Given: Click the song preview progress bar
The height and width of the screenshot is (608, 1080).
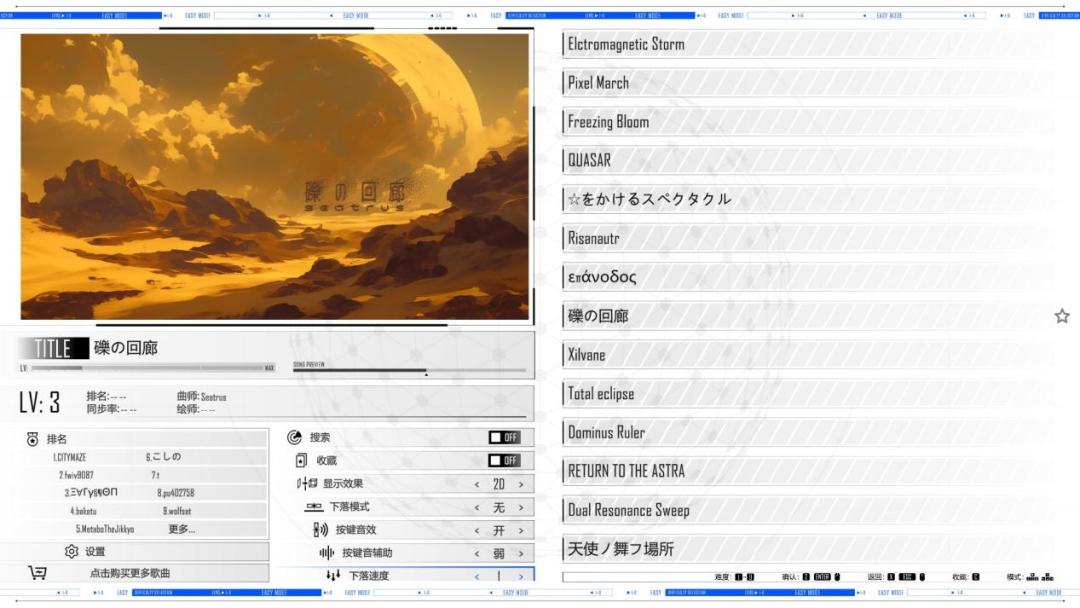Looking at the screenshot, I should (409, 370).
